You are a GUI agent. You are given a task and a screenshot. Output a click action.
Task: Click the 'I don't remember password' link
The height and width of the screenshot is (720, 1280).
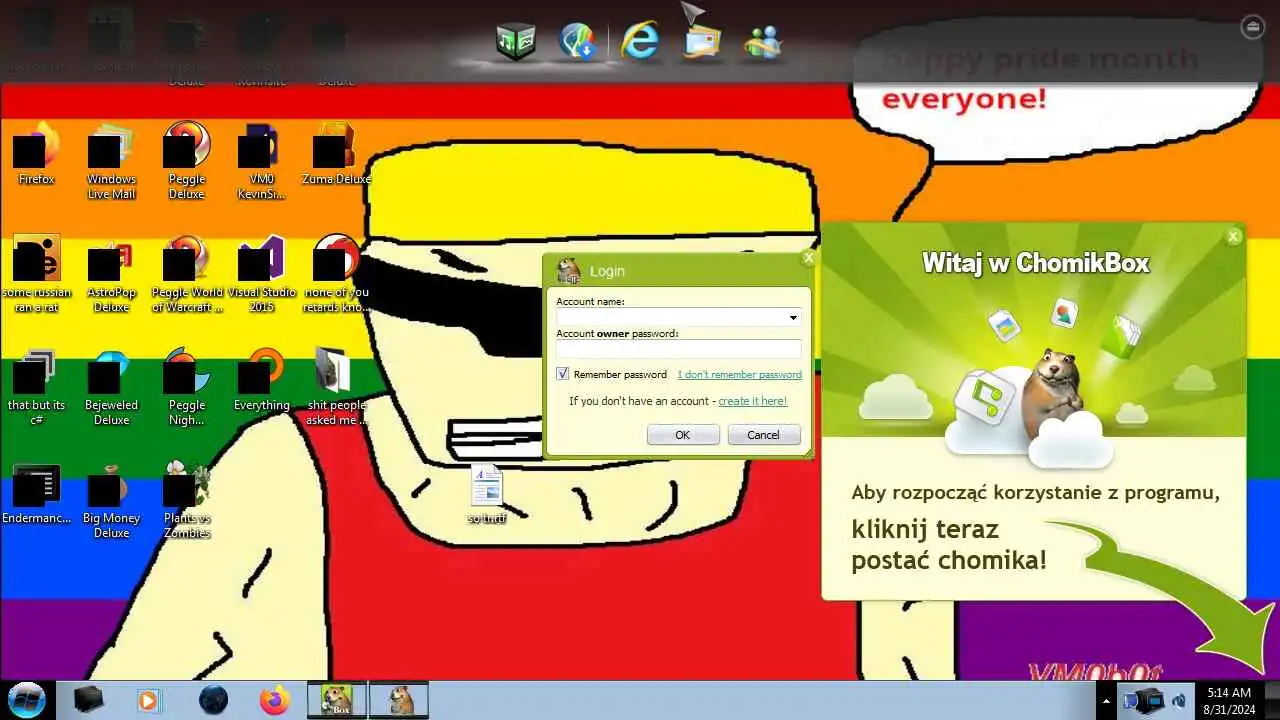click(739, 375)
